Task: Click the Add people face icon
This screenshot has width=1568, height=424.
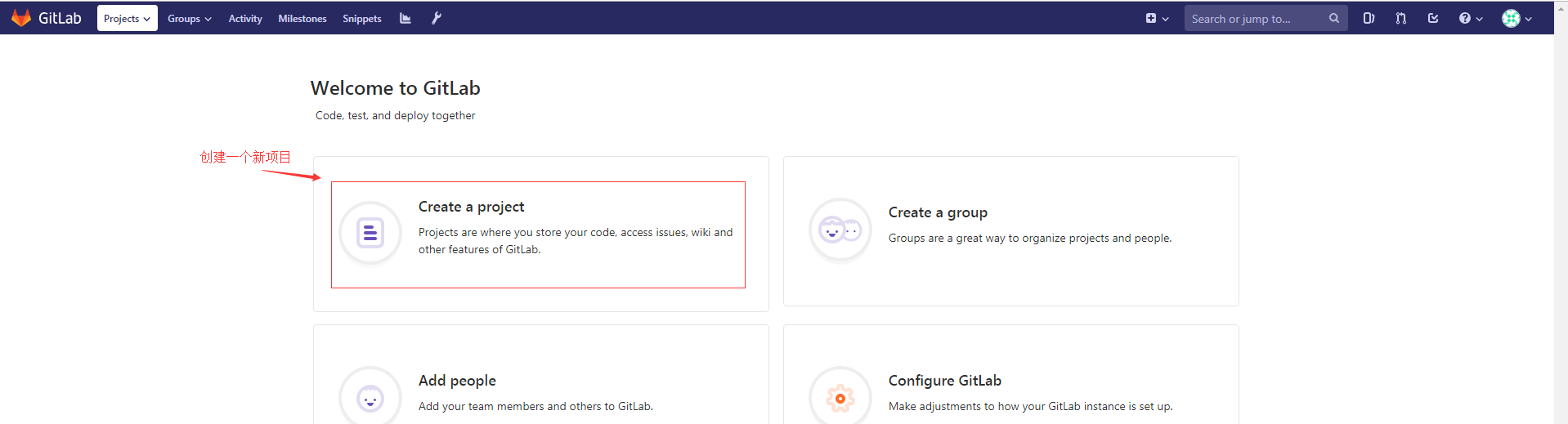Action: coord(370,399)
